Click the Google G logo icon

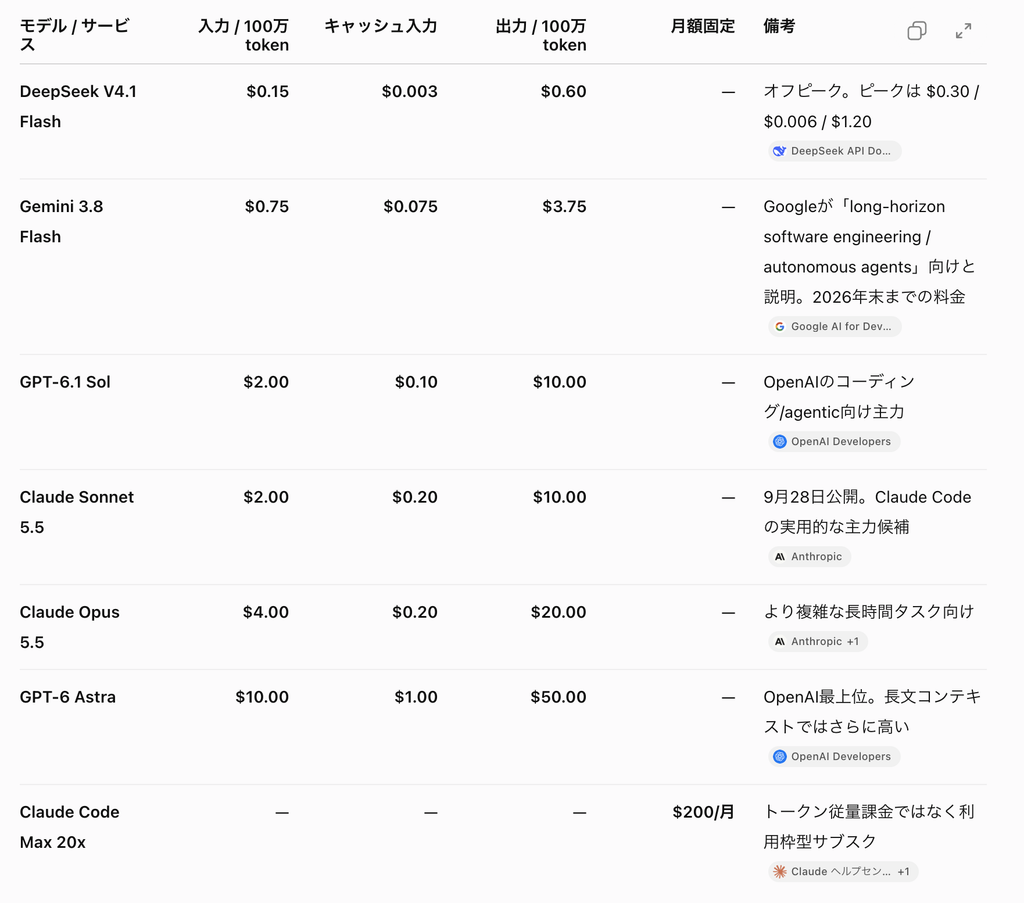coord(780,326)
